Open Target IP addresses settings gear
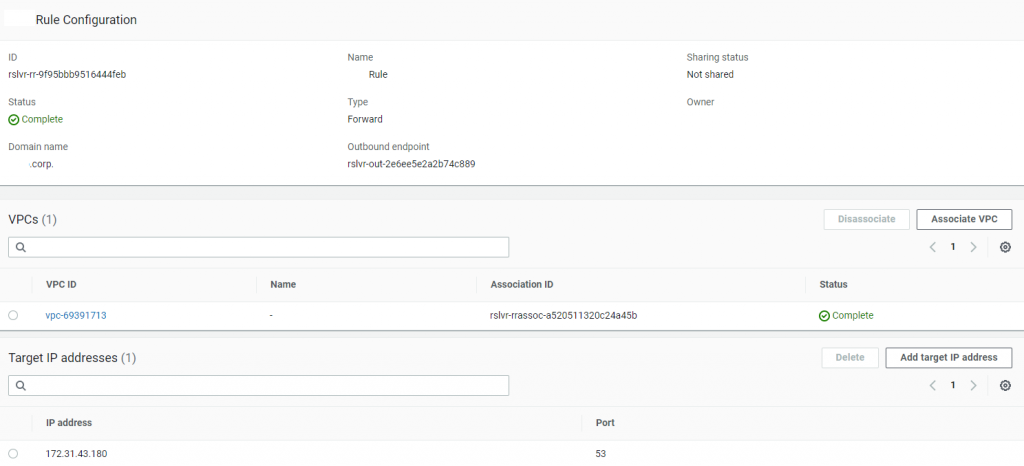 point(1005,385)
